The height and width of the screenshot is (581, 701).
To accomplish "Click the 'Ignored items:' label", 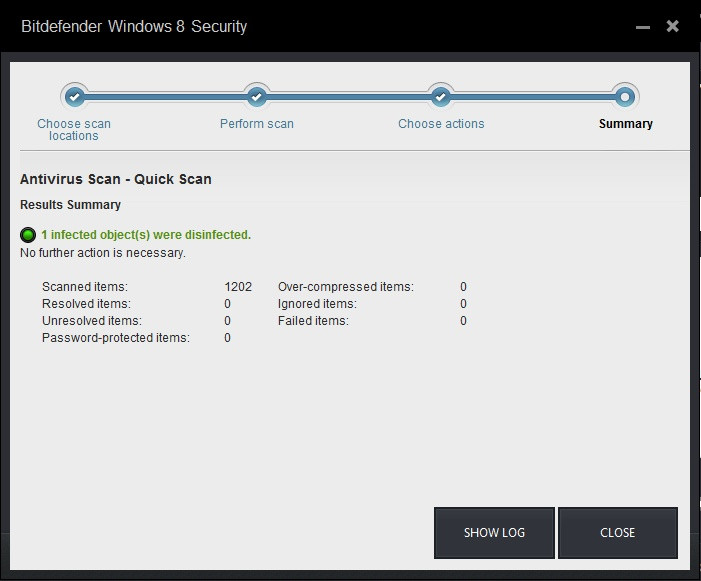I will point(317,304).
